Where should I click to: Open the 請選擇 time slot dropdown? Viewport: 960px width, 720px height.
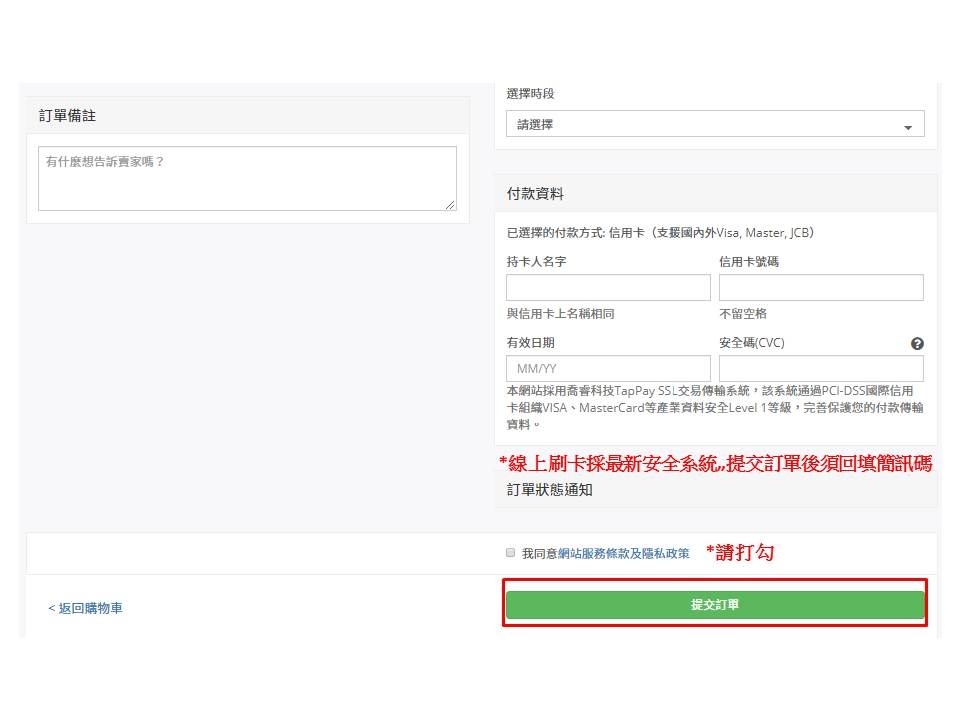[714, 124]
